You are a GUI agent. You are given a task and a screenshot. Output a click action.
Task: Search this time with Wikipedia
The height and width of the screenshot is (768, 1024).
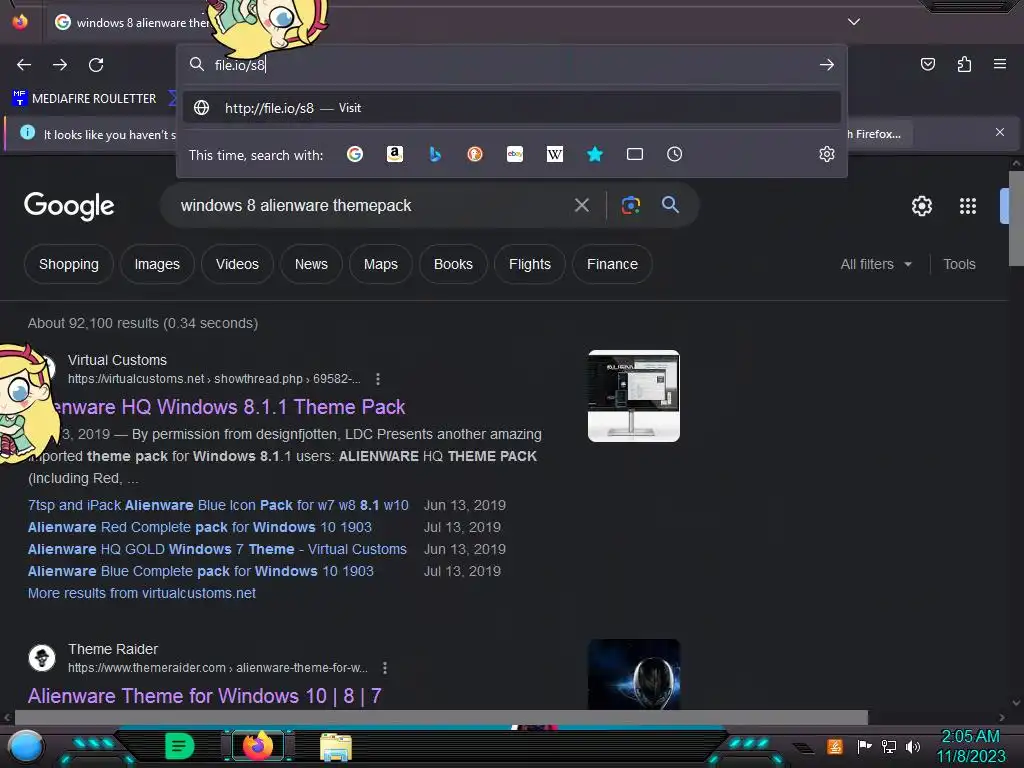coord(554,154)
